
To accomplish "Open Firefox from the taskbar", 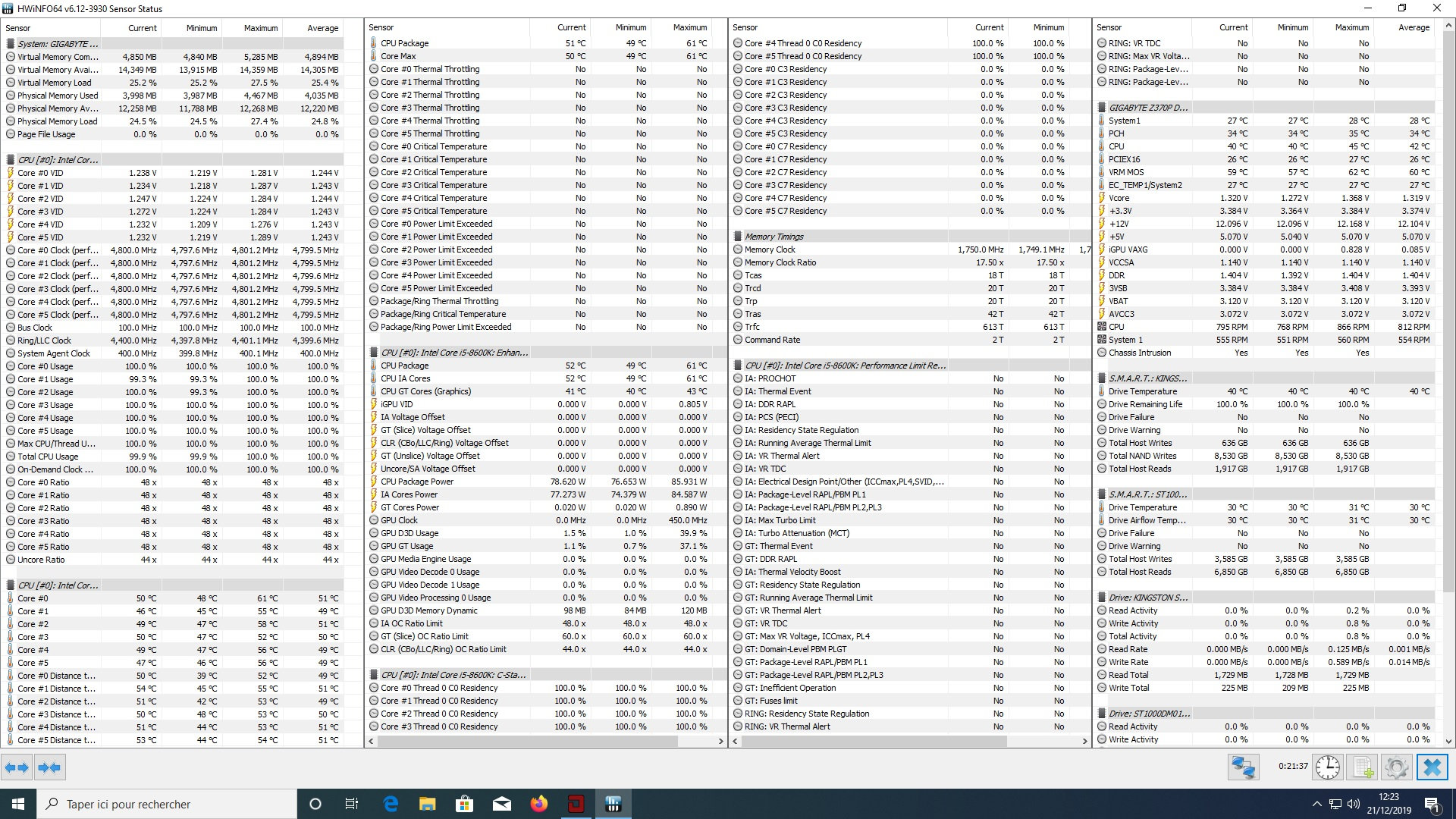I will coord(539,804).
